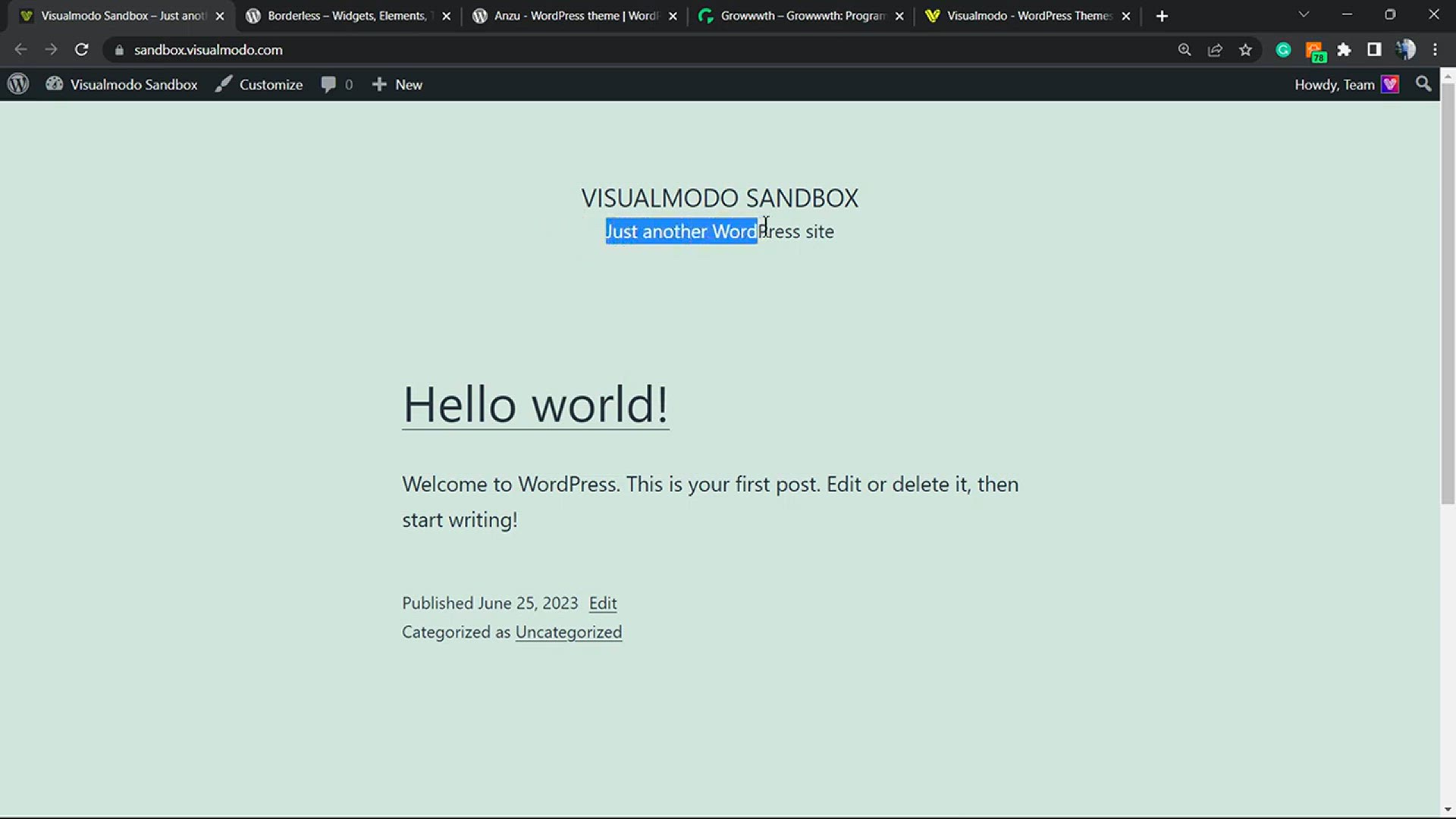Open the Customize option in admin bar
The image size is (1456, 819).
259,84
